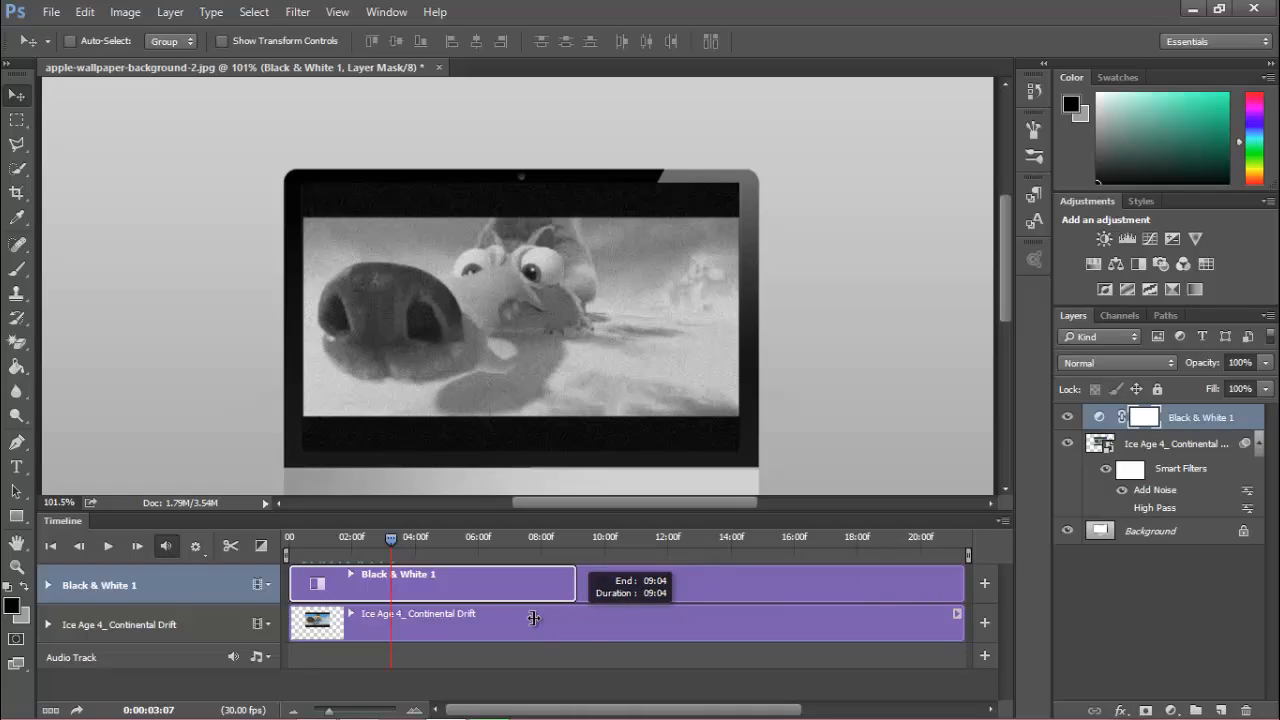Toggle audio playback speaker in Timeline
Image resolution: width=1280 pixels, height=720 pixels.
pos(166,546)
